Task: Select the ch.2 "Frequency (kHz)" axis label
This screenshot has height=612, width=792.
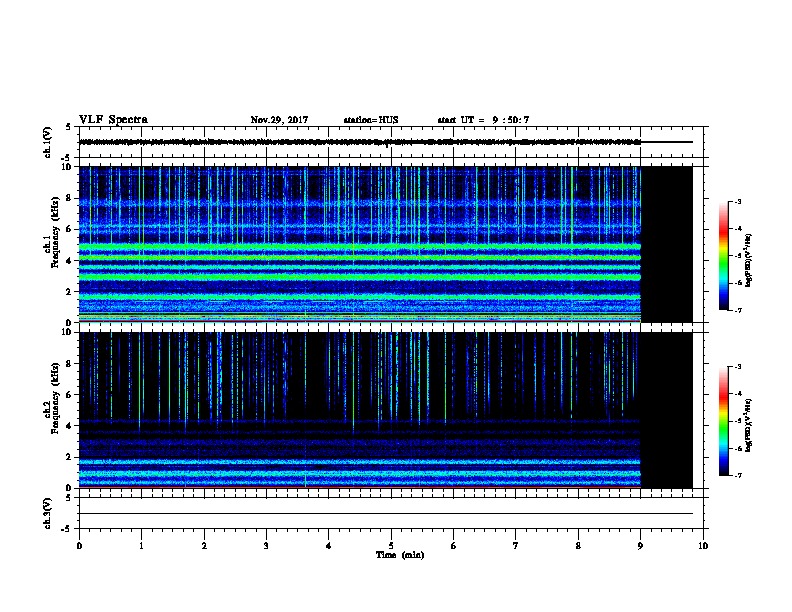Action: point(55,398)
